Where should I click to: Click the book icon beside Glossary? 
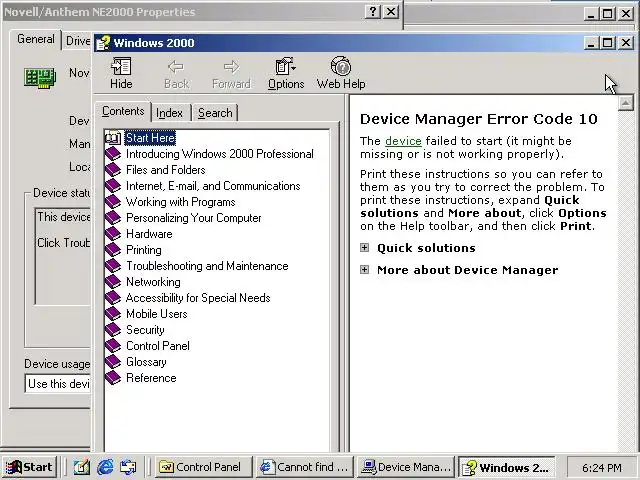113,362
